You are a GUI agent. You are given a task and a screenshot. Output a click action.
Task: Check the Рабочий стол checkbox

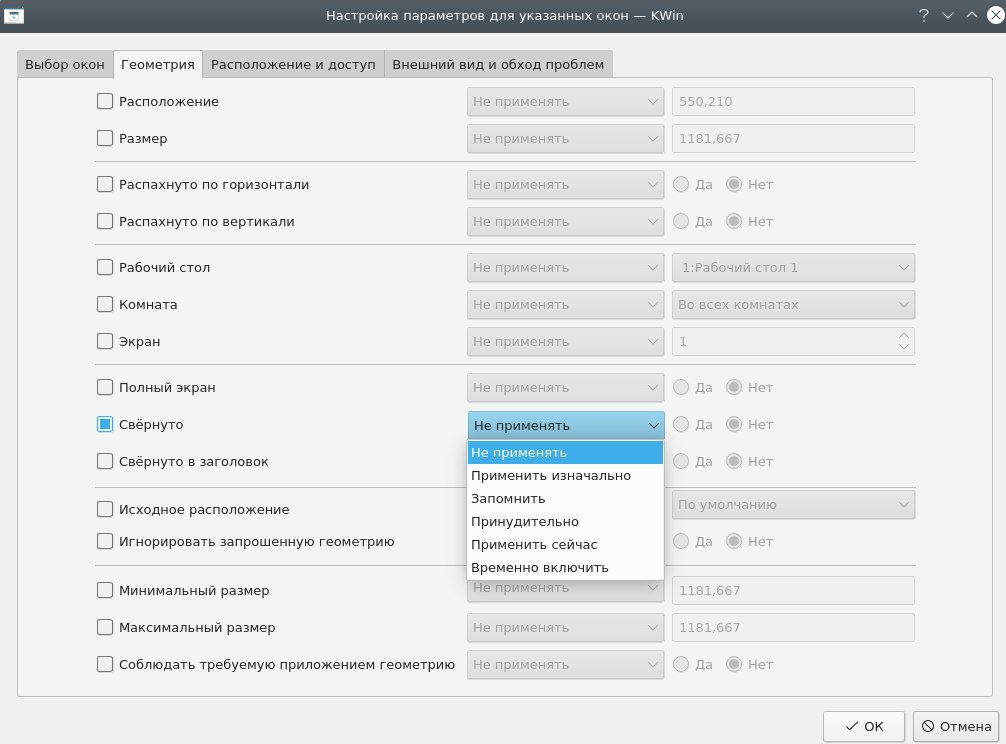pyautogui.click(x=105, y=267)
